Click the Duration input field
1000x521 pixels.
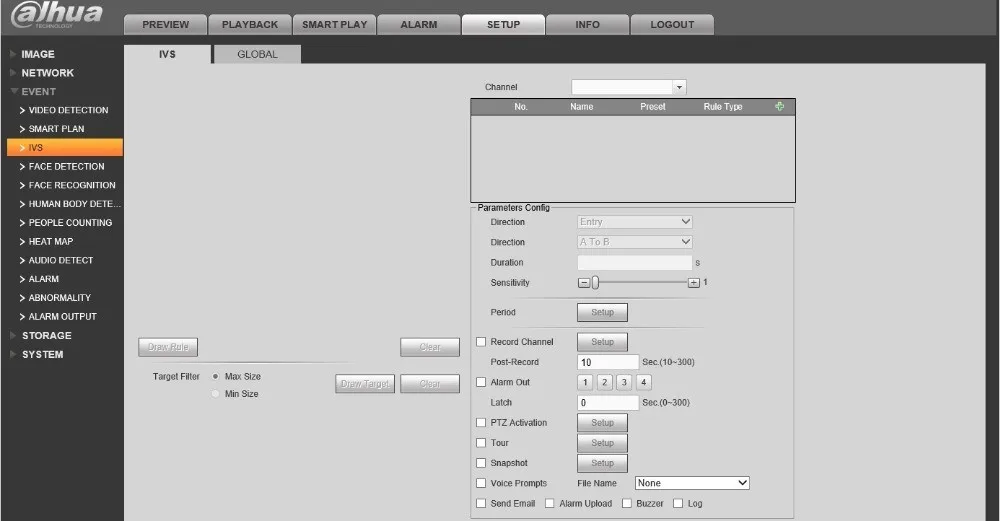[635, 262]
